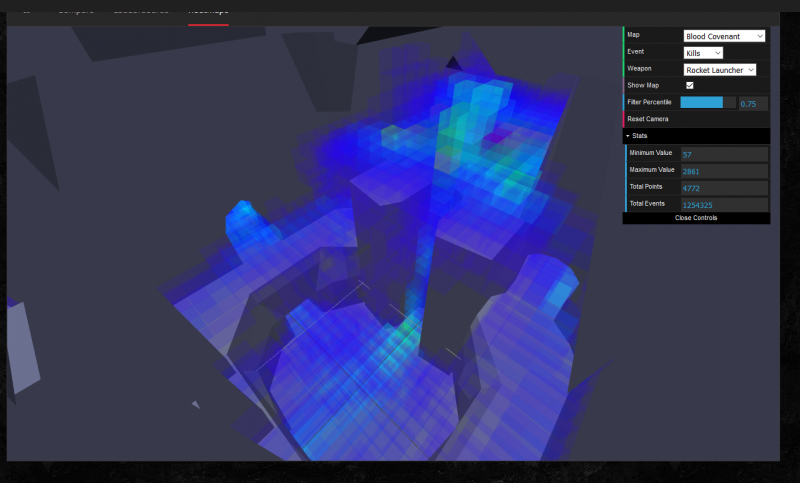Open the Map dropdown showing Blood Covenant
This screenshot has width=800, height=483.
(724, 36)
